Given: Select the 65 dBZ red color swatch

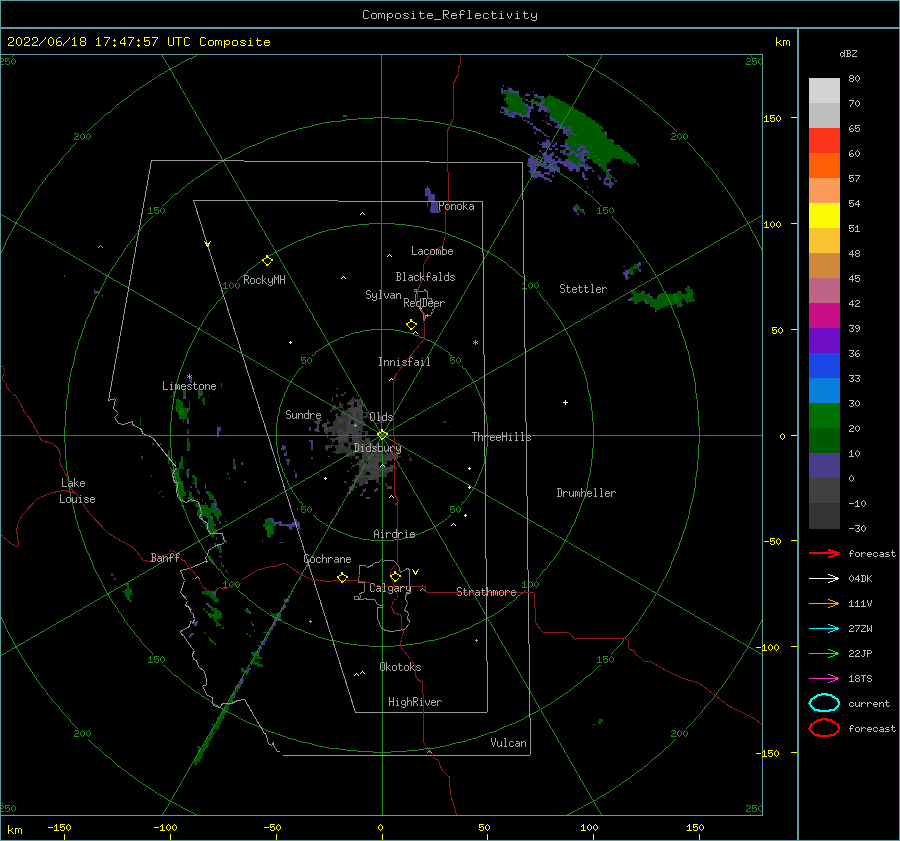Looking at the screenshot, I should (824, 140).
